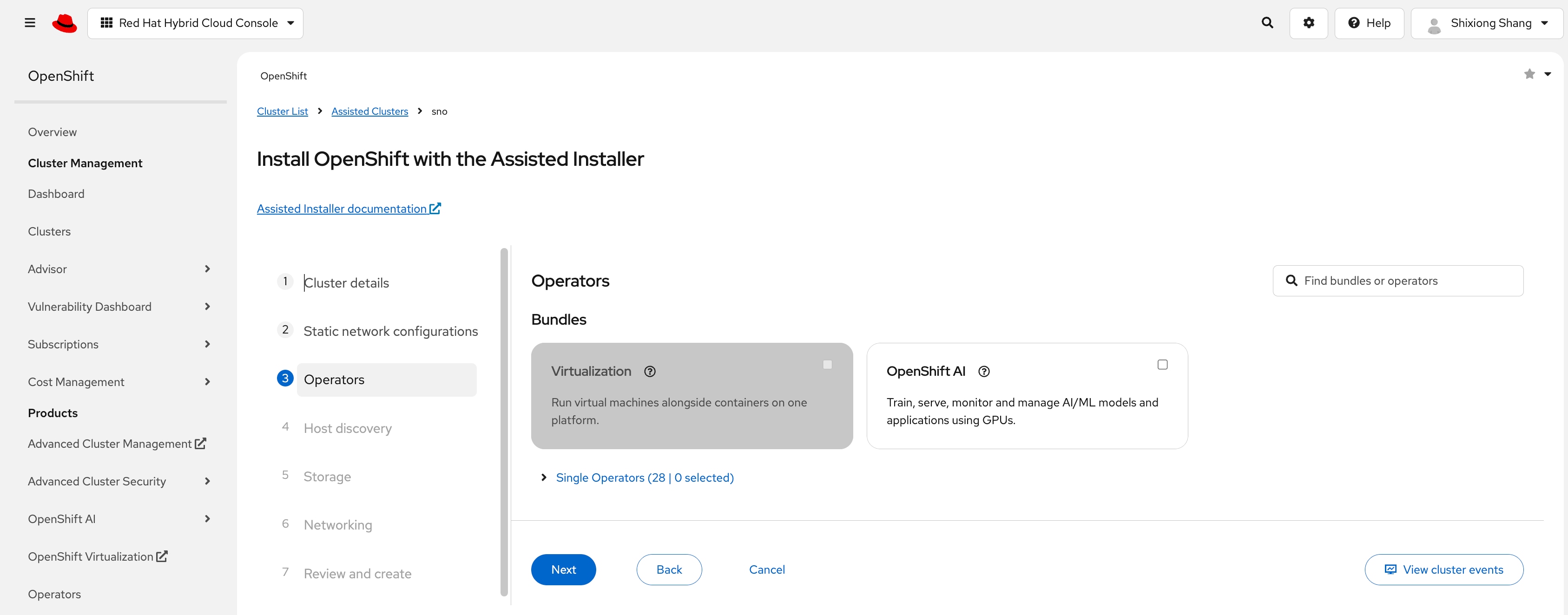Click the Find bundles or operators field
Screen dimensions: 1568x615
[x=1398, y=281]
